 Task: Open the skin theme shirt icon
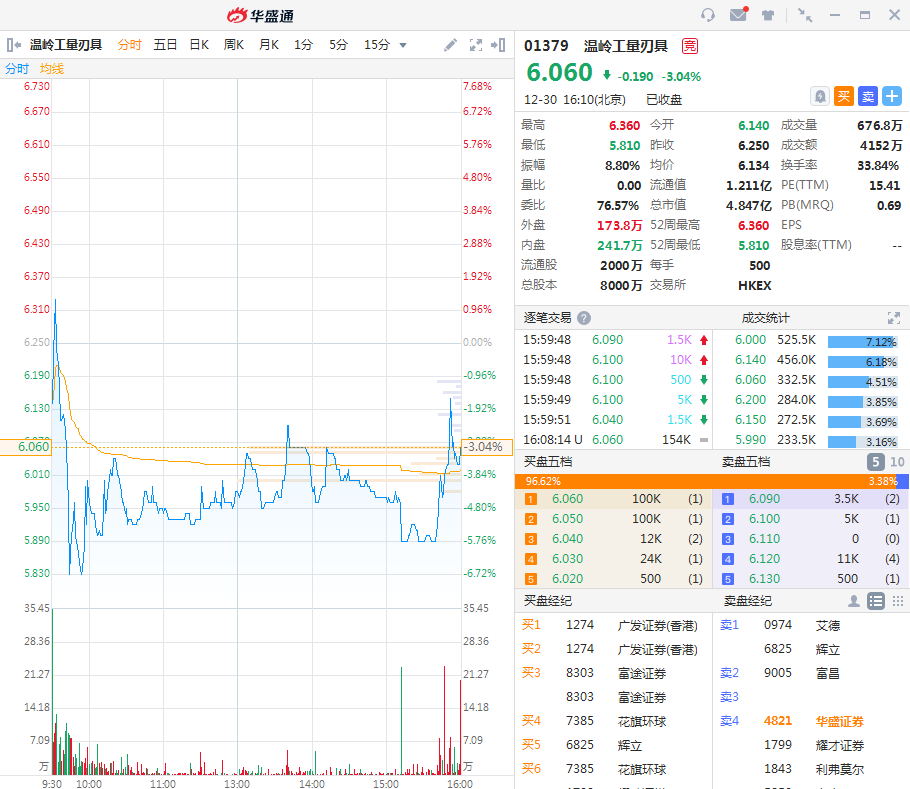pos(768,15)
